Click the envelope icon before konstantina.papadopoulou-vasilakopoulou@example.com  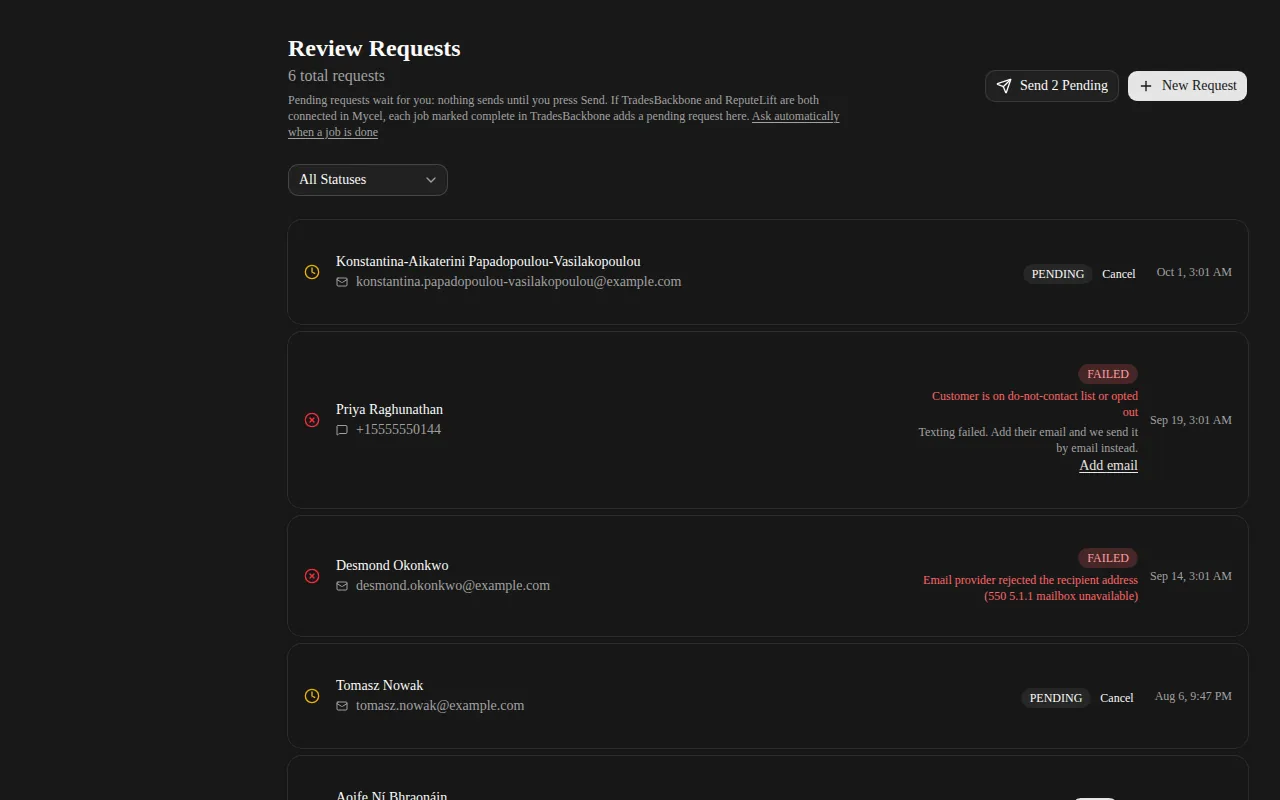click(x=342, y=282)
